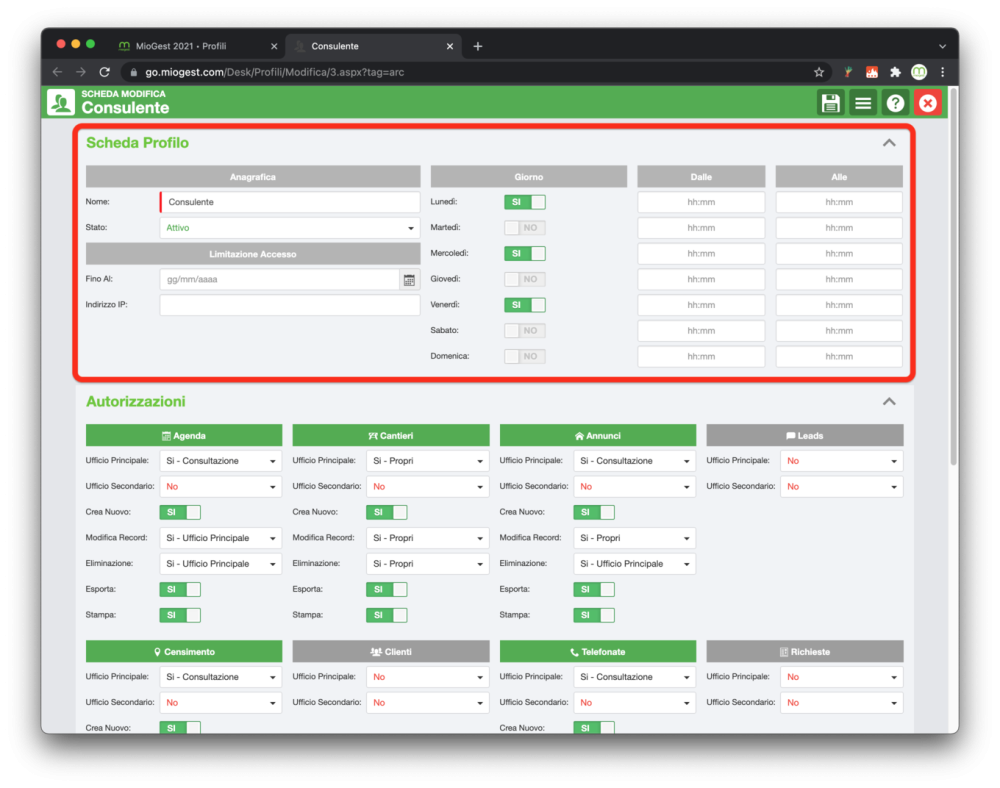Open the hamburger menu in green header
Viewport: 1000px width, 788px height.
[x=862, y=103]
